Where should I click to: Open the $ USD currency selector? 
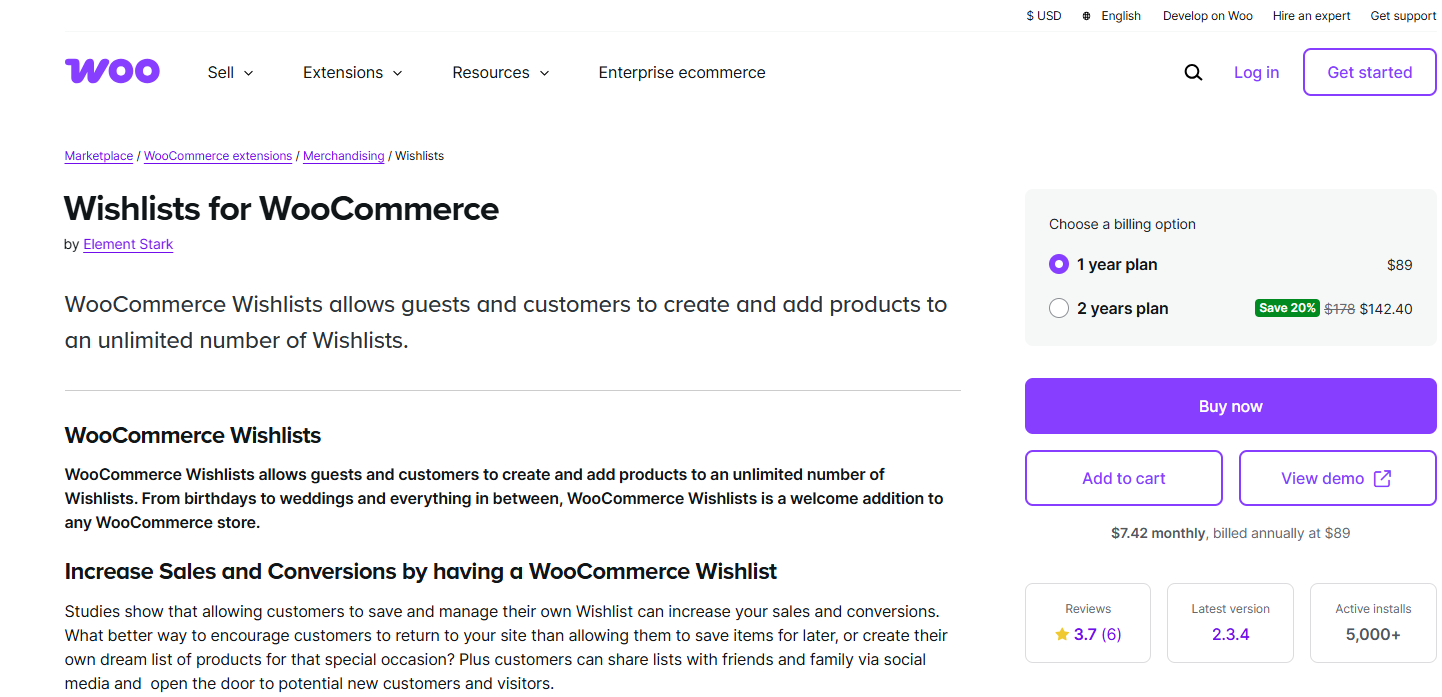click(1044, 16)
